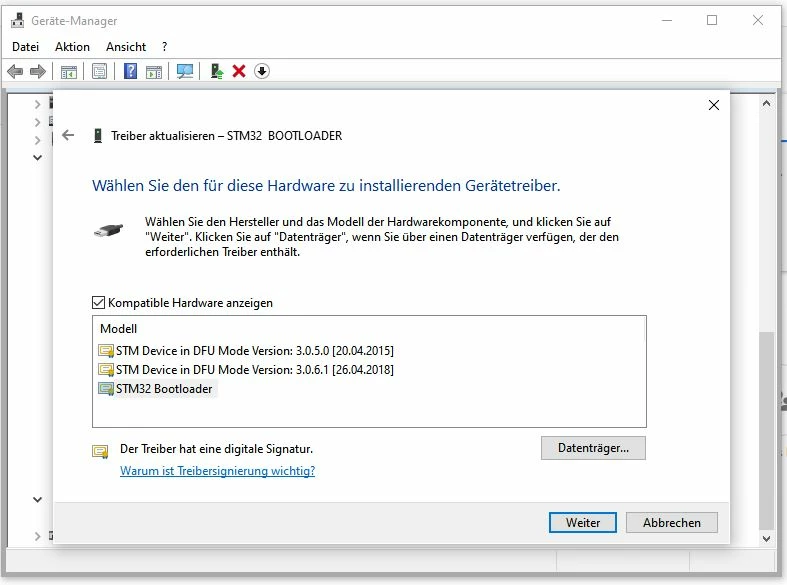Click the action pane toolbar icon
Image resolution: width=787 pixels, height=585 pixels.
pos(154,72)
